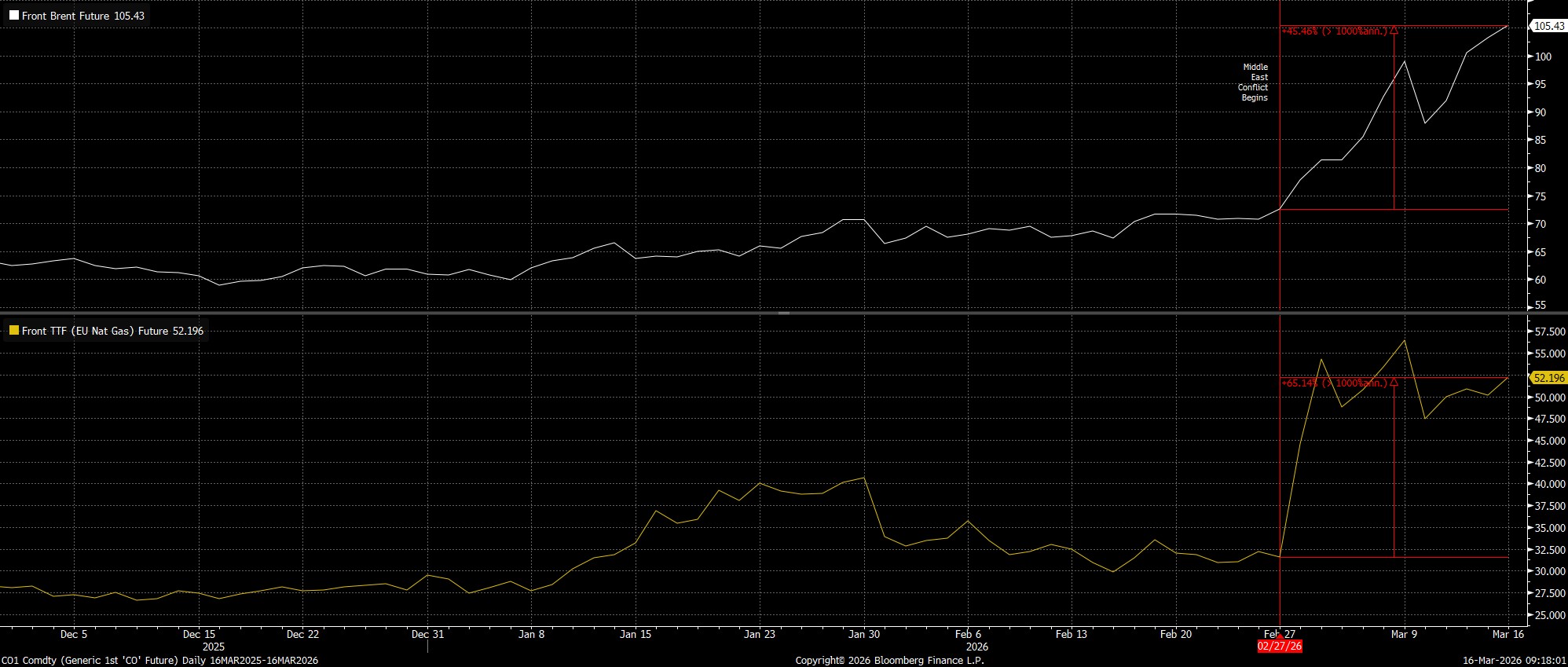Image resolution: width=1568 pixels, height=667 pixels.
Task: Select the yellow 52.196 last price tag
Action: click(1548, 378)
